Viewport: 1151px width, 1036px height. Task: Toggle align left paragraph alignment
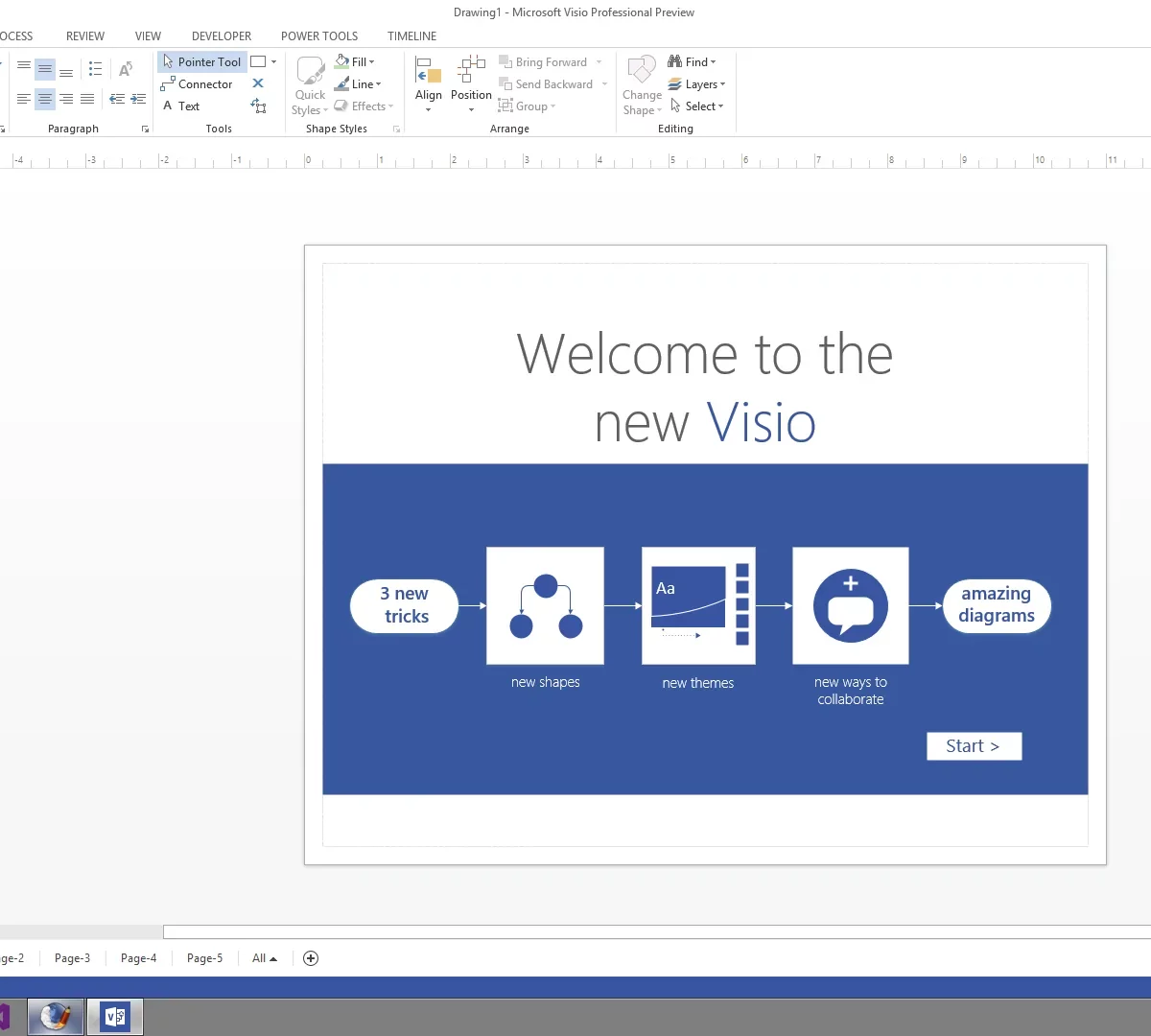[24, 99]
